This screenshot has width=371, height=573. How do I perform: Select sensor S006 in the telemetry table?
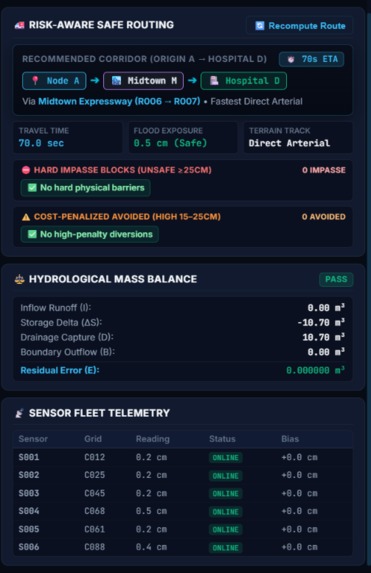(x=29, y=547)
